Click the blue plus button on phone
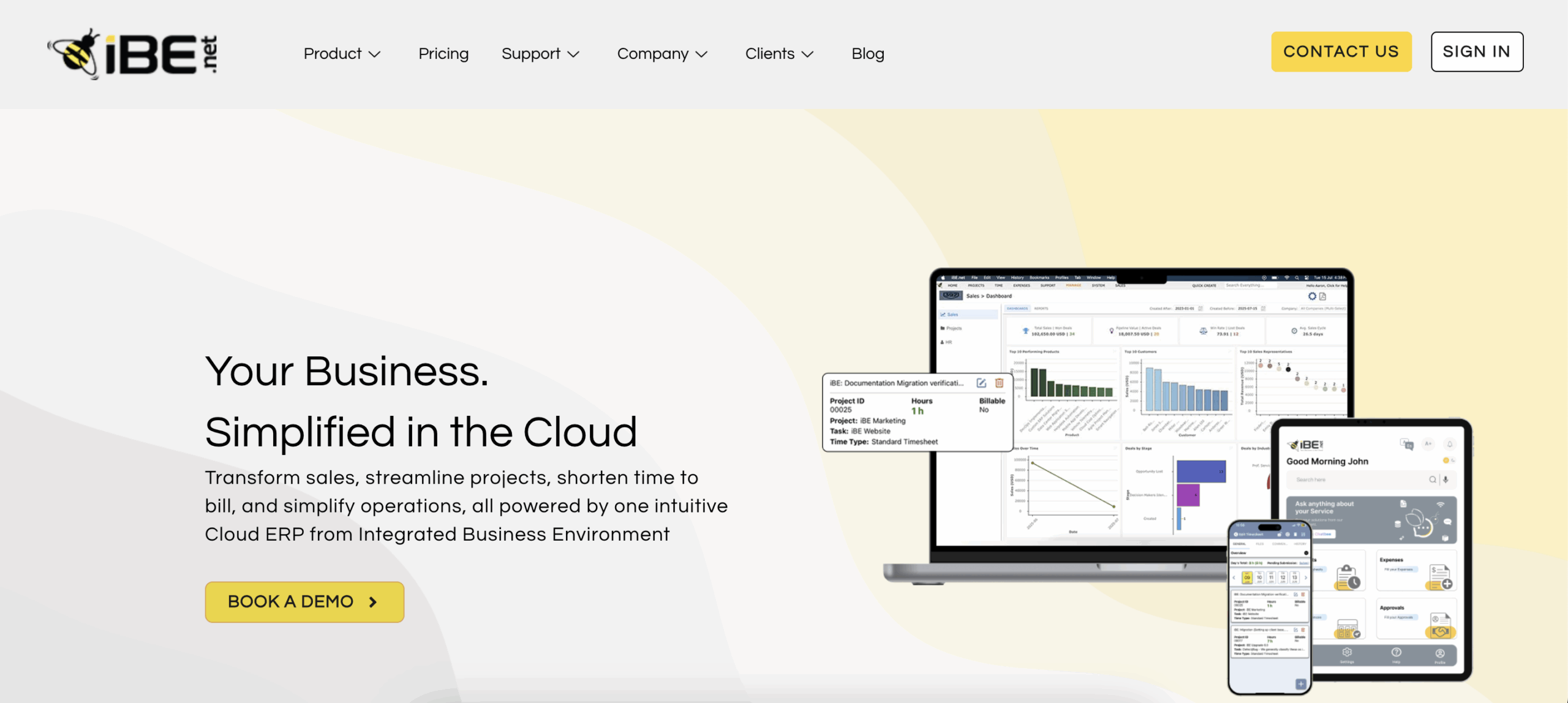 [1300, 683]
